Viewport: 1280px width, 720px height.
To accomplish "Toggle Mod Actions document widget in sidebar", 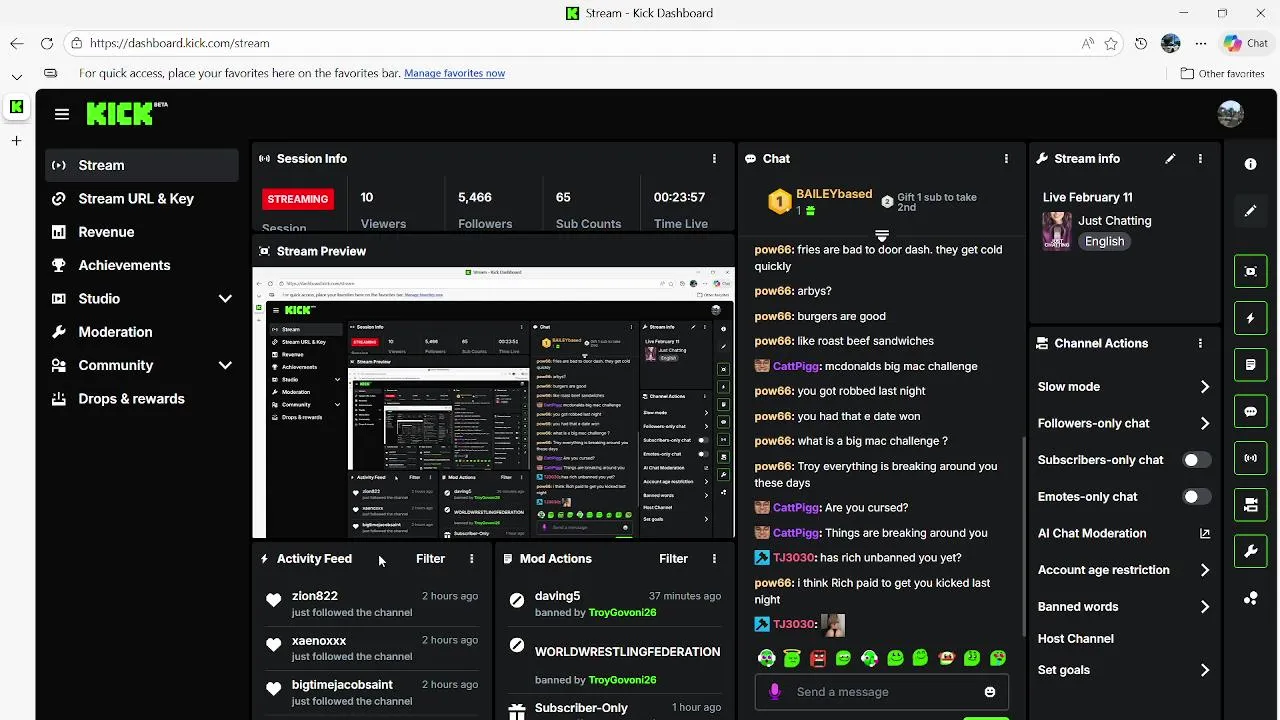I will pos(1250,365).
